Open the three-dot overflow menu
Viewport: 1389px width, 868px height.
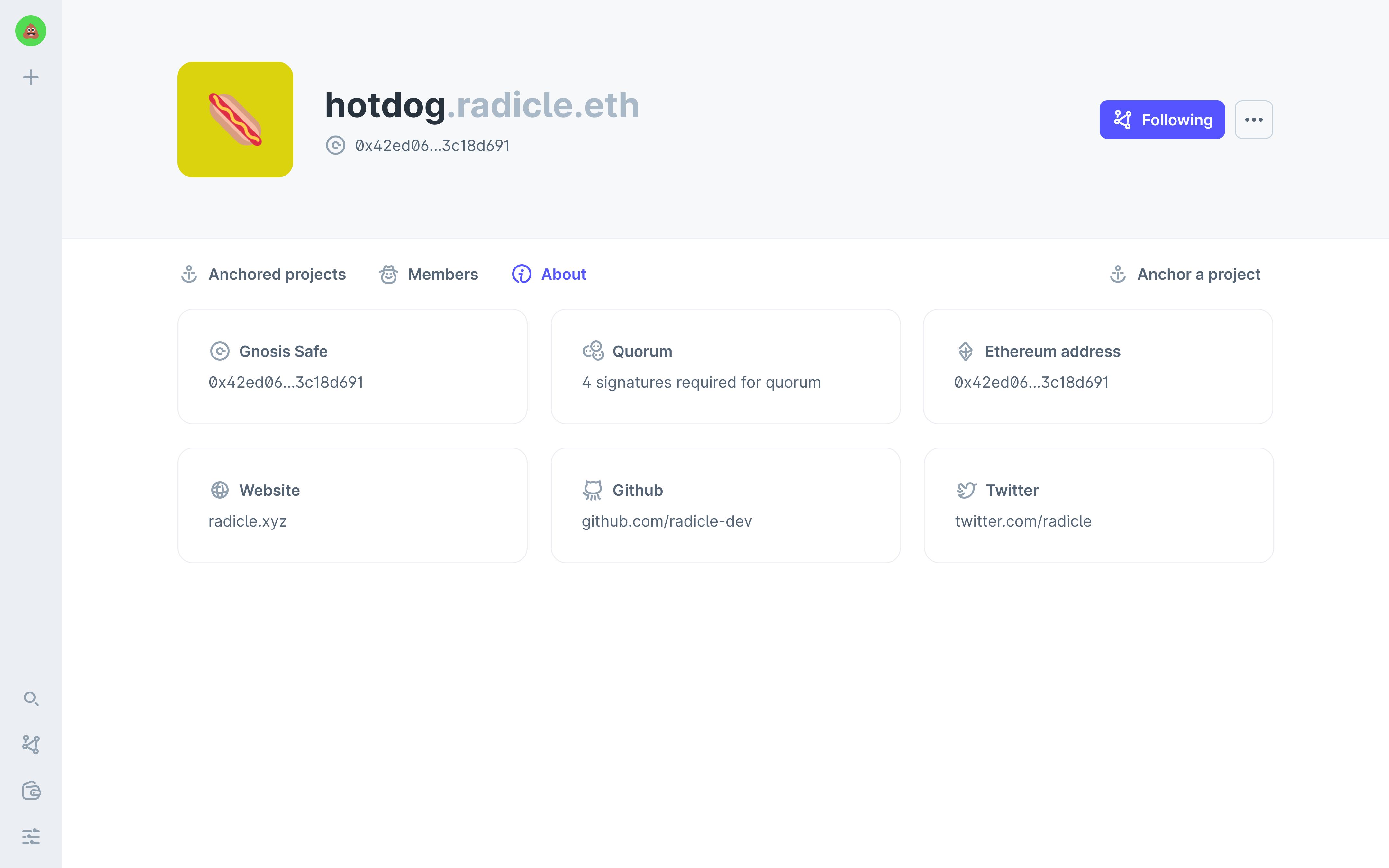coord(1254,119)
